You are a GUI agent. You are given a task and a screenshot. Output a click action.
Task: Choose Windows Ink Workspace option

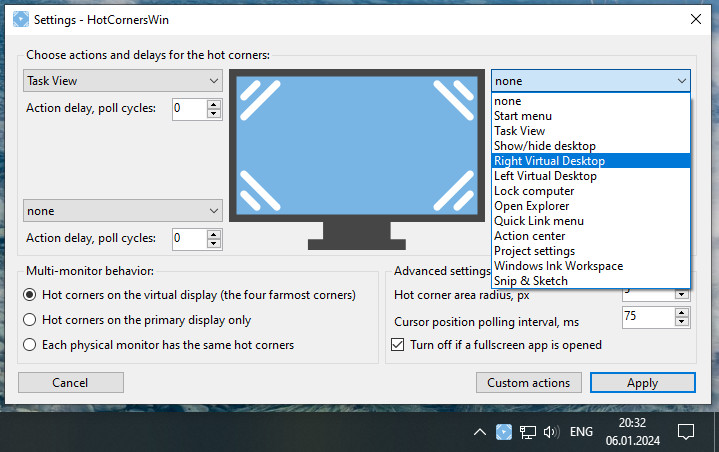591,266
